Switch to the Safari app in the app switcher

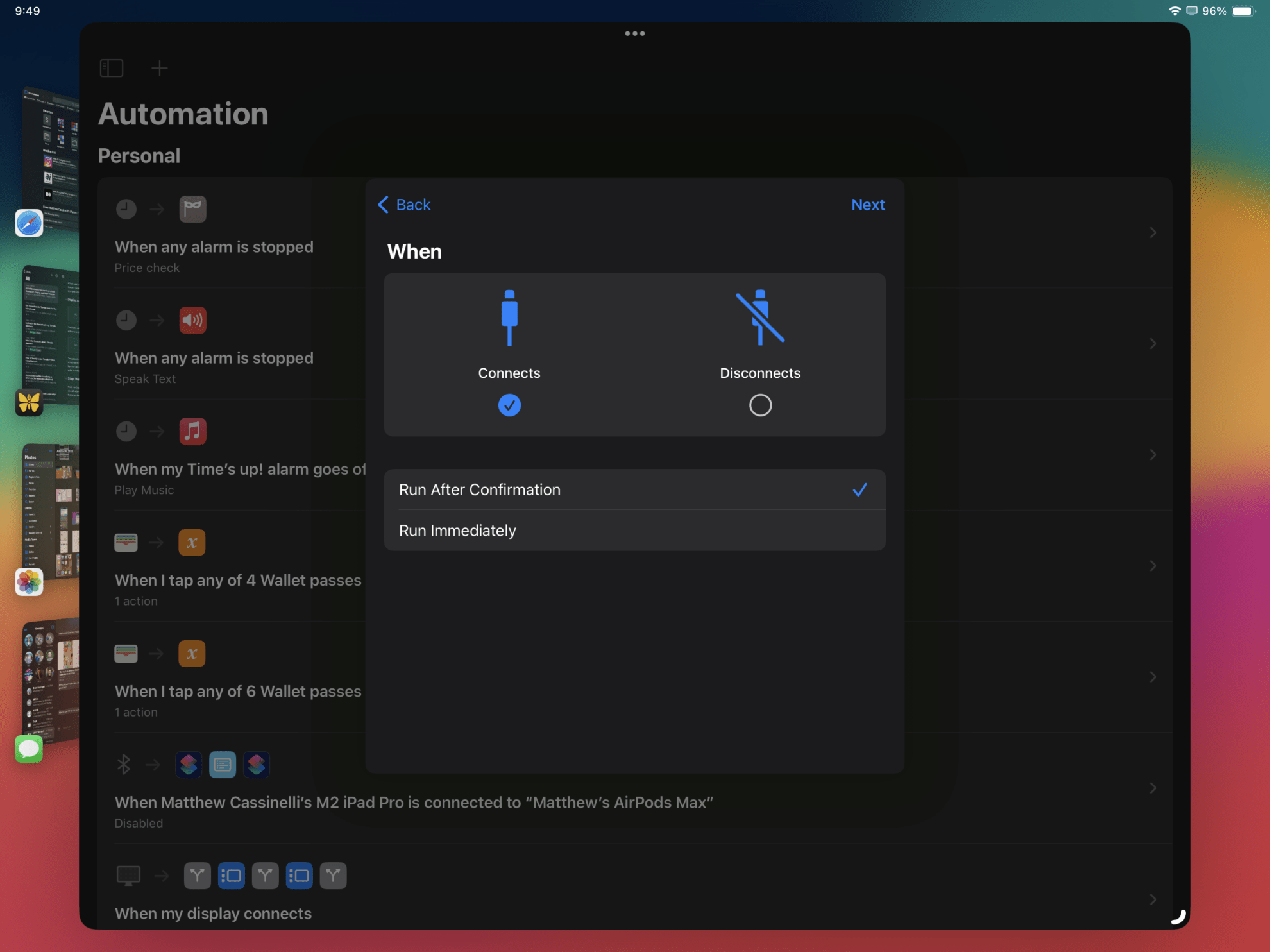click(29, 223)
